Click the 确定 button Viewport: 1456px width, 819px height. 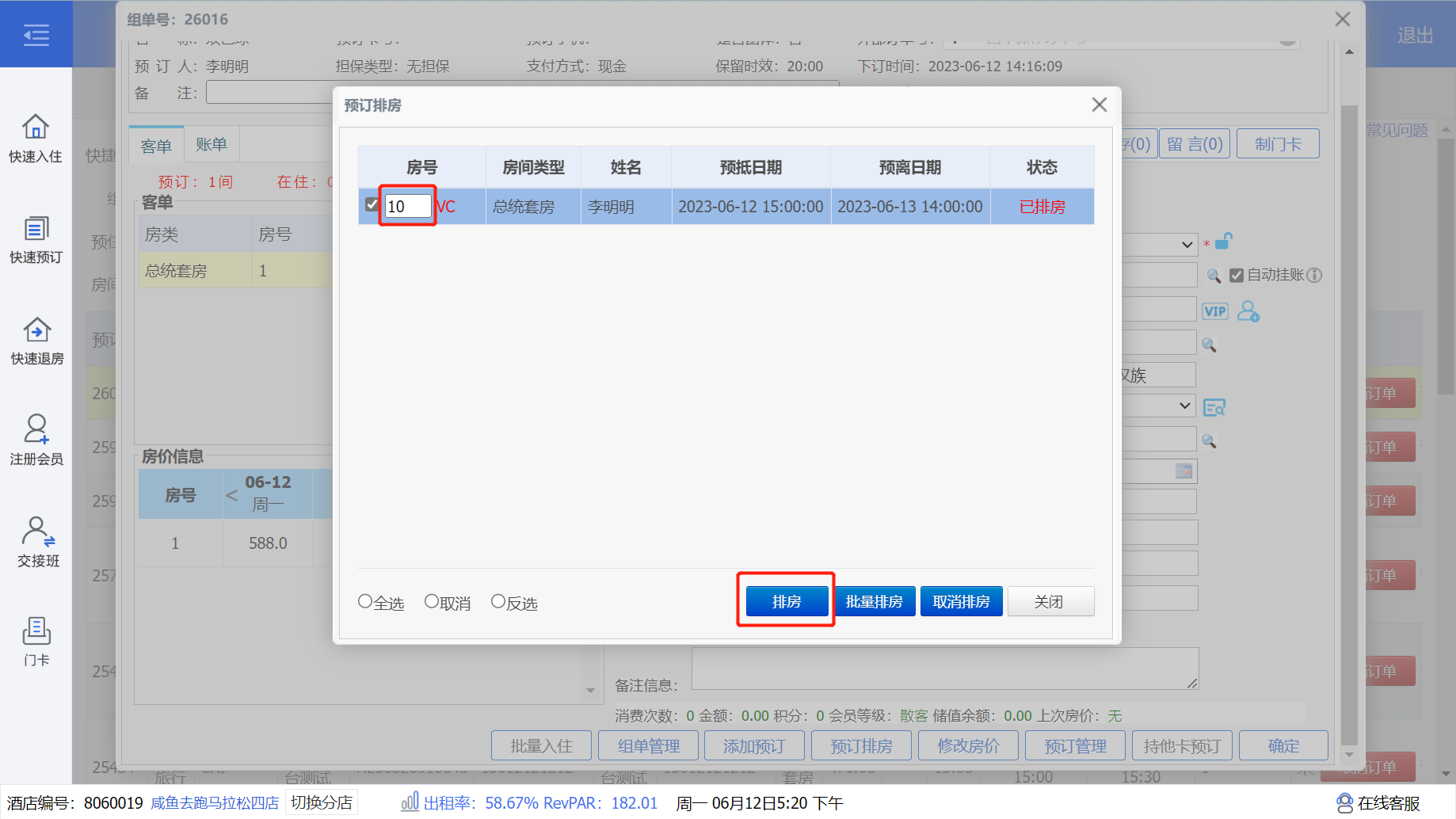pyautogui.click(x=1283, y=745)
